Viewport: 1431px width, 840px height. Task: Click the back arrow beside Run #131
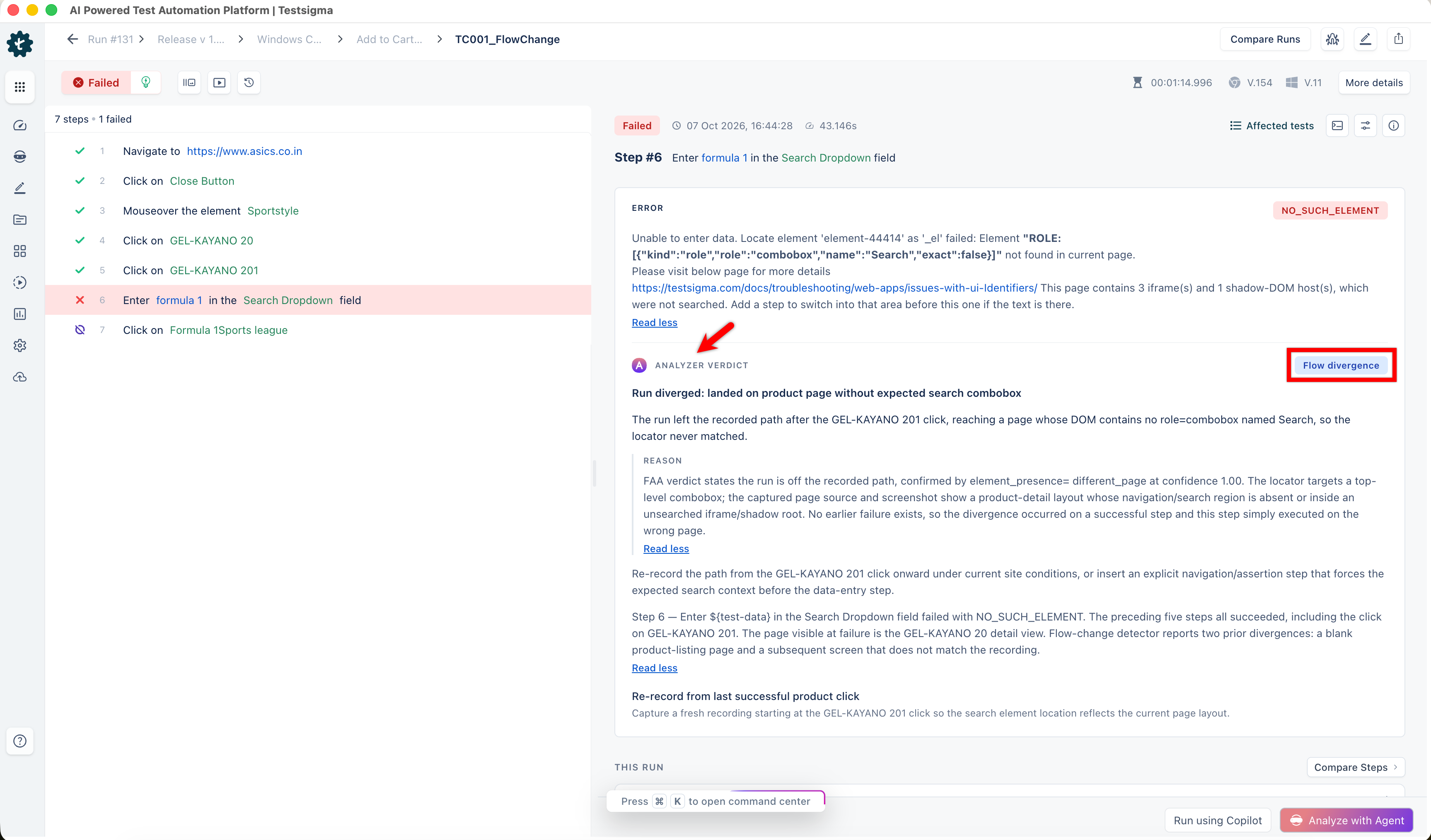[72, 39]
